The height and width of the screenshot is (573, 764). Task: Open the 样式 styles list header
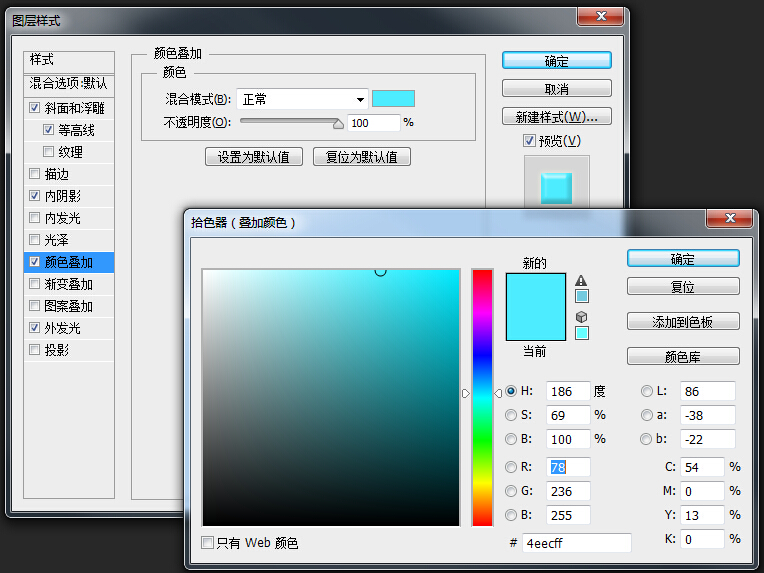click(x=68, y=60)
